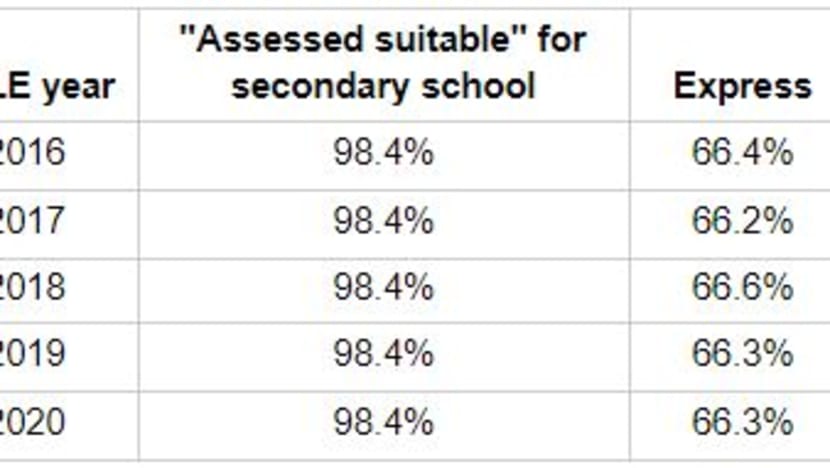Click the 2020 year cell
Viewport: 830px width, 468px height.
pyautogui.click(x=32, y=421)
